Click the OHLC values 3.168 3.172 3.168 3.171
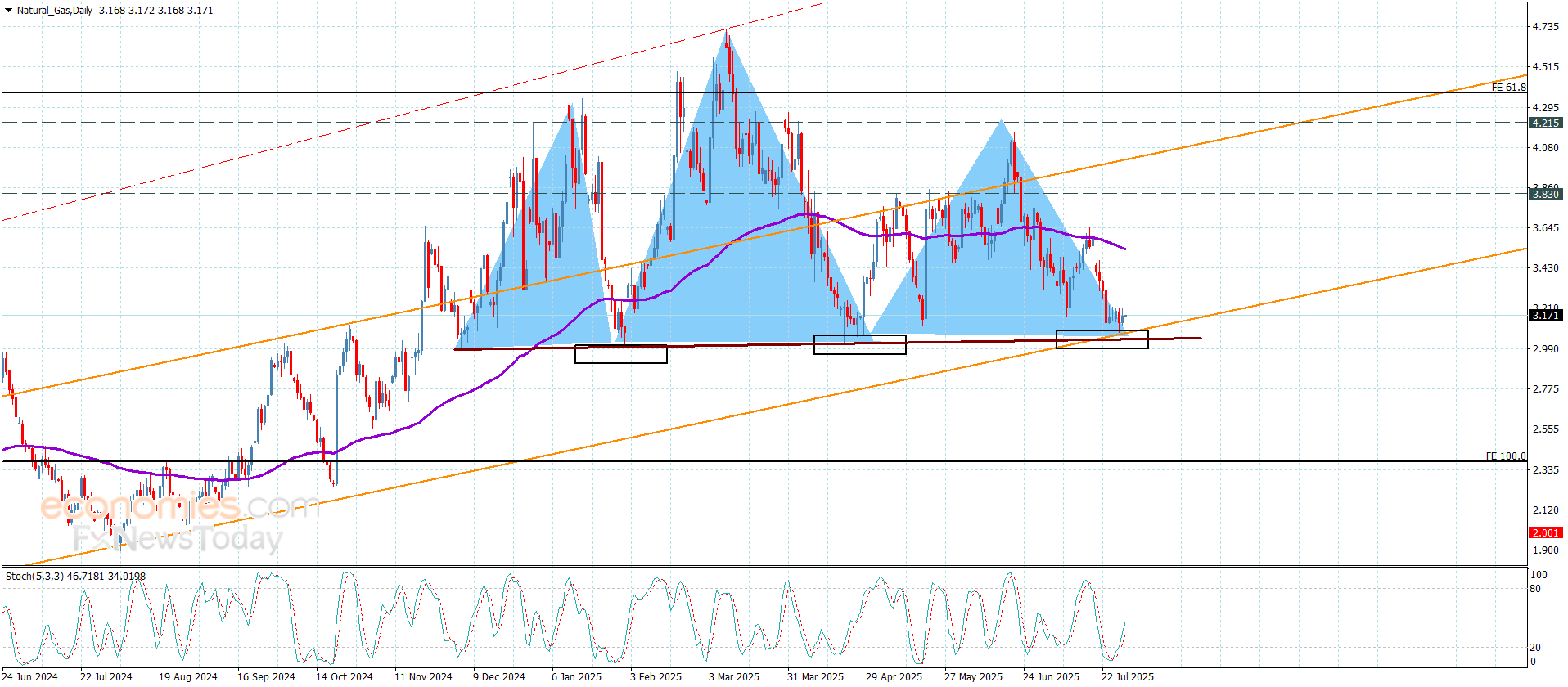The height and width of the screenshot is (687, 1568). [x=156, y=11]
